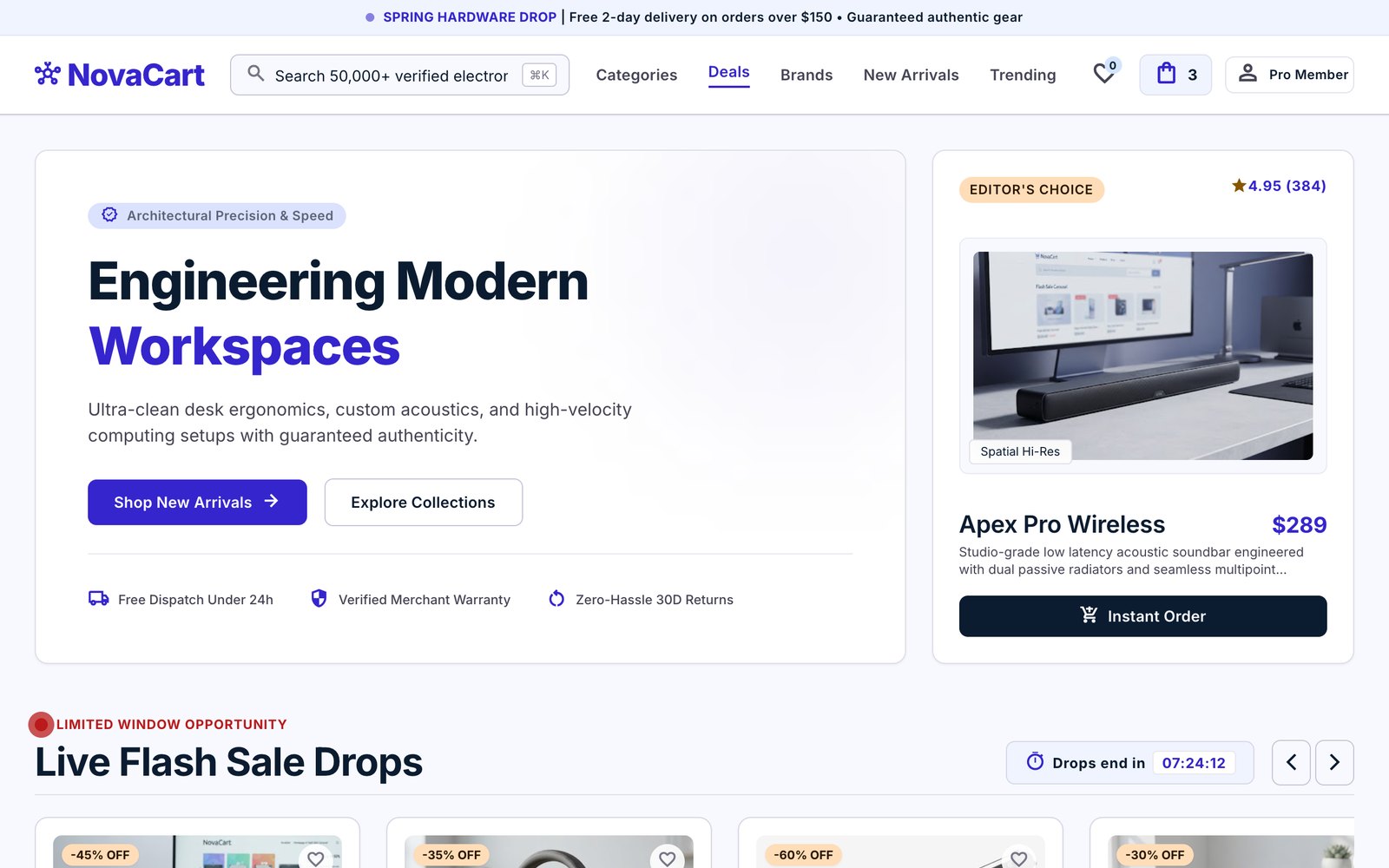
Task: Open the shopping bag with 3 items
Action: coord(1175,75)
